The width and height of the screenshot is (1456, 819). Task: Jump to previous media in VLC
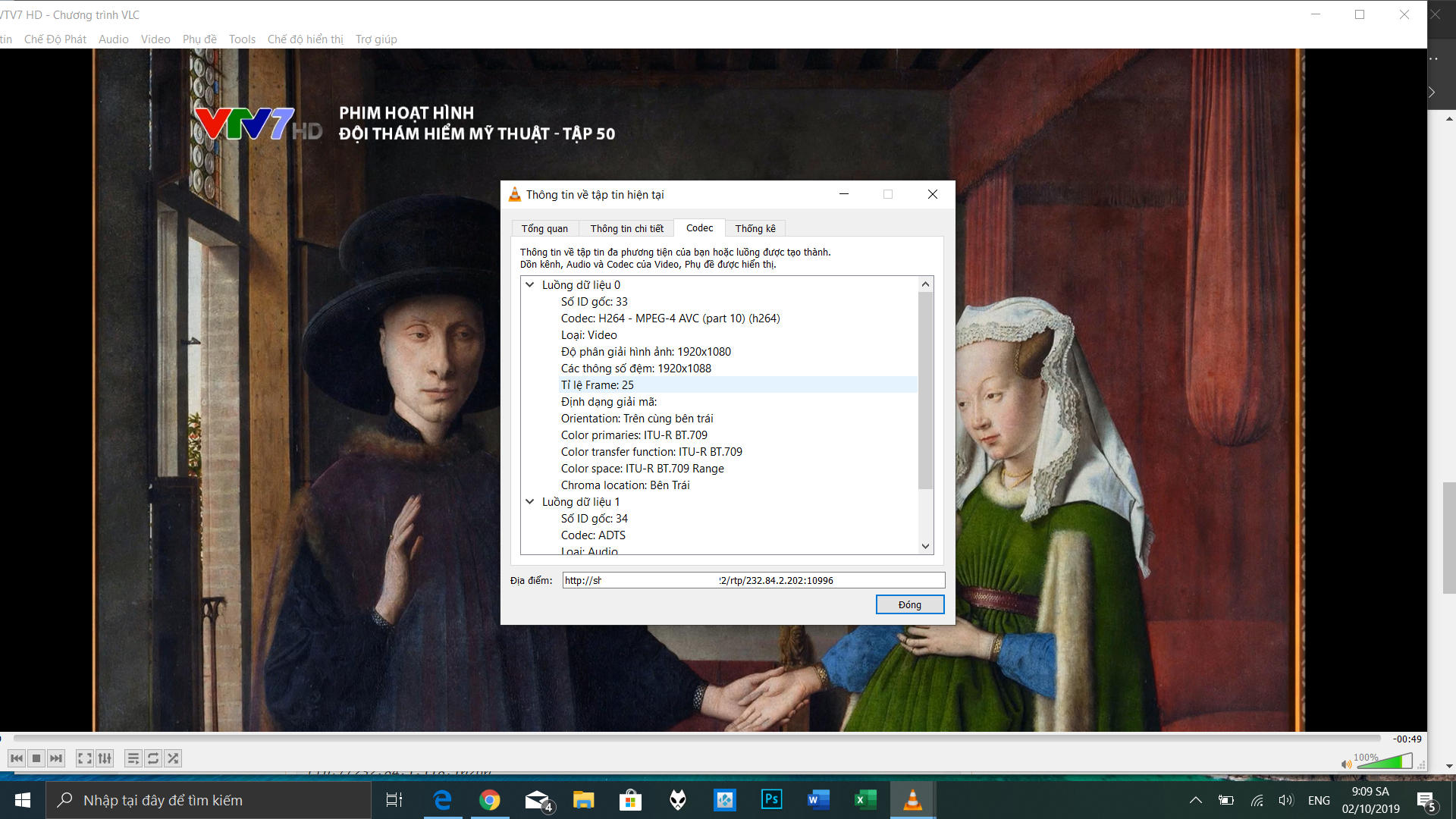(x=16, y=758)
